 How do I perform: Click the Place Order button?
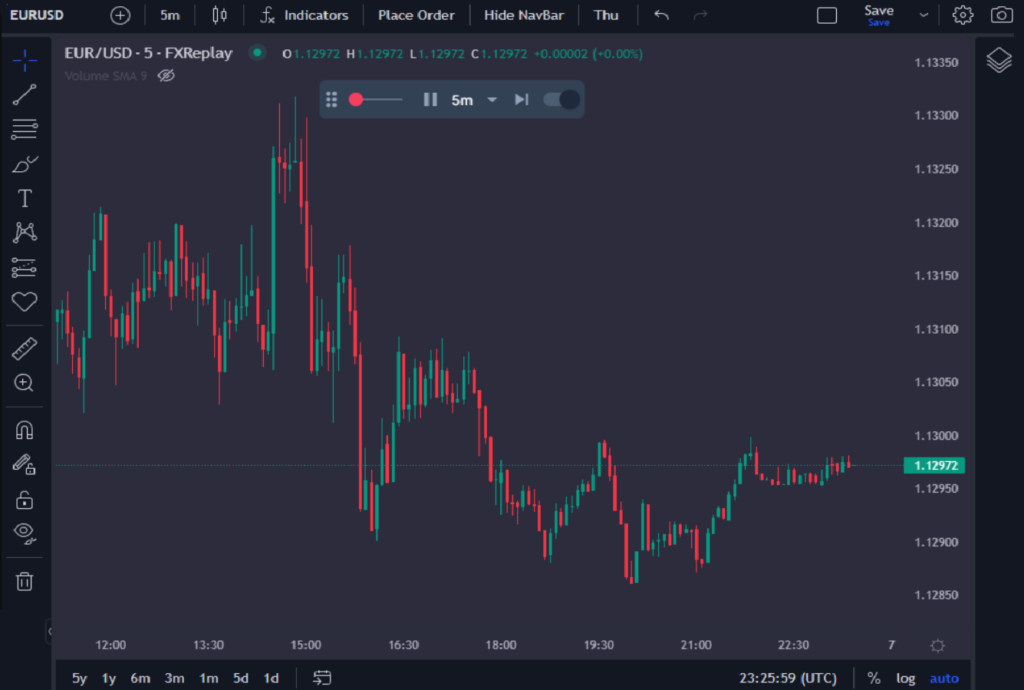(416, 15)
